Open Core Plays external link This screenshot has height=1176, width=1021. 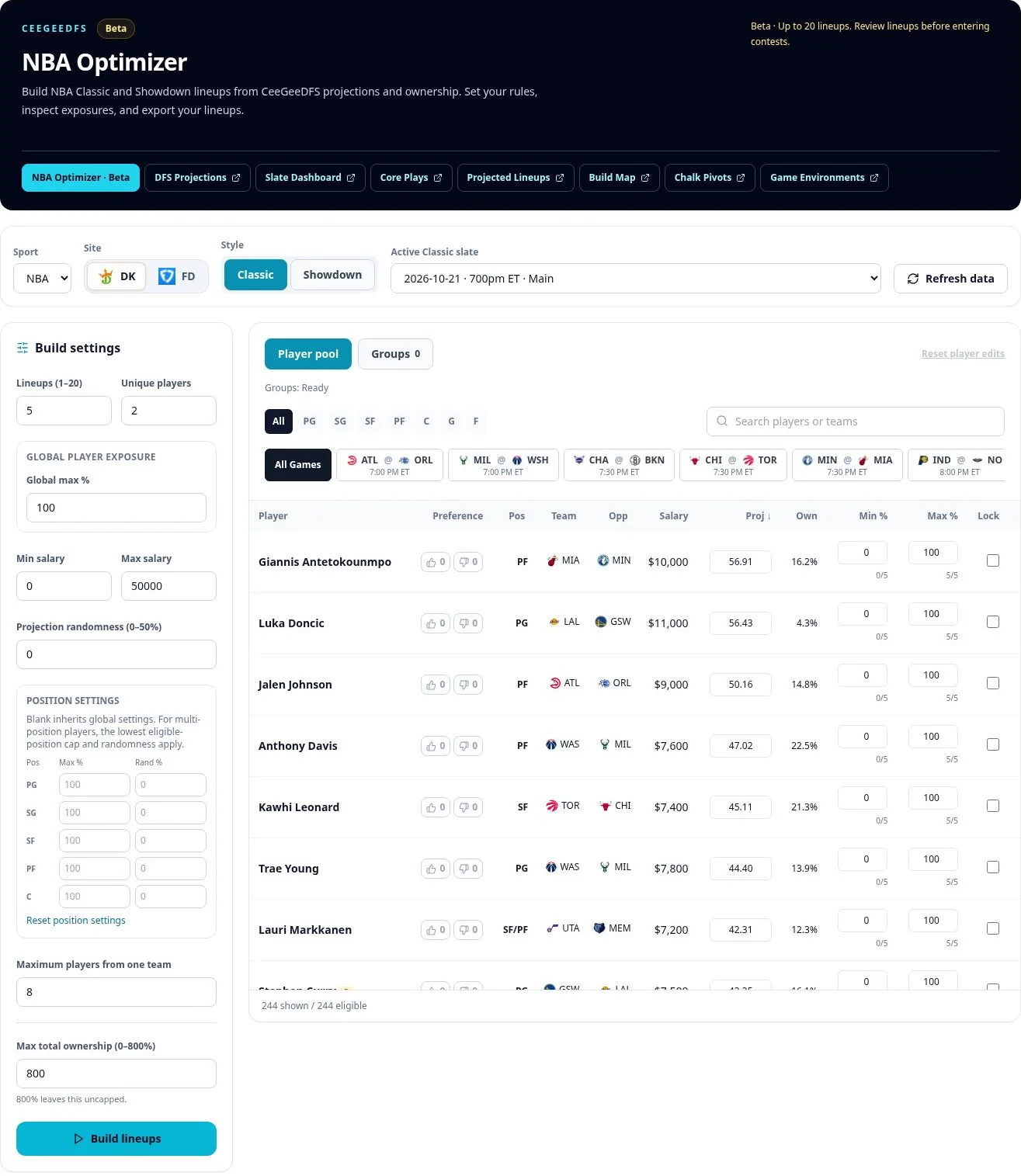[411, 178]
